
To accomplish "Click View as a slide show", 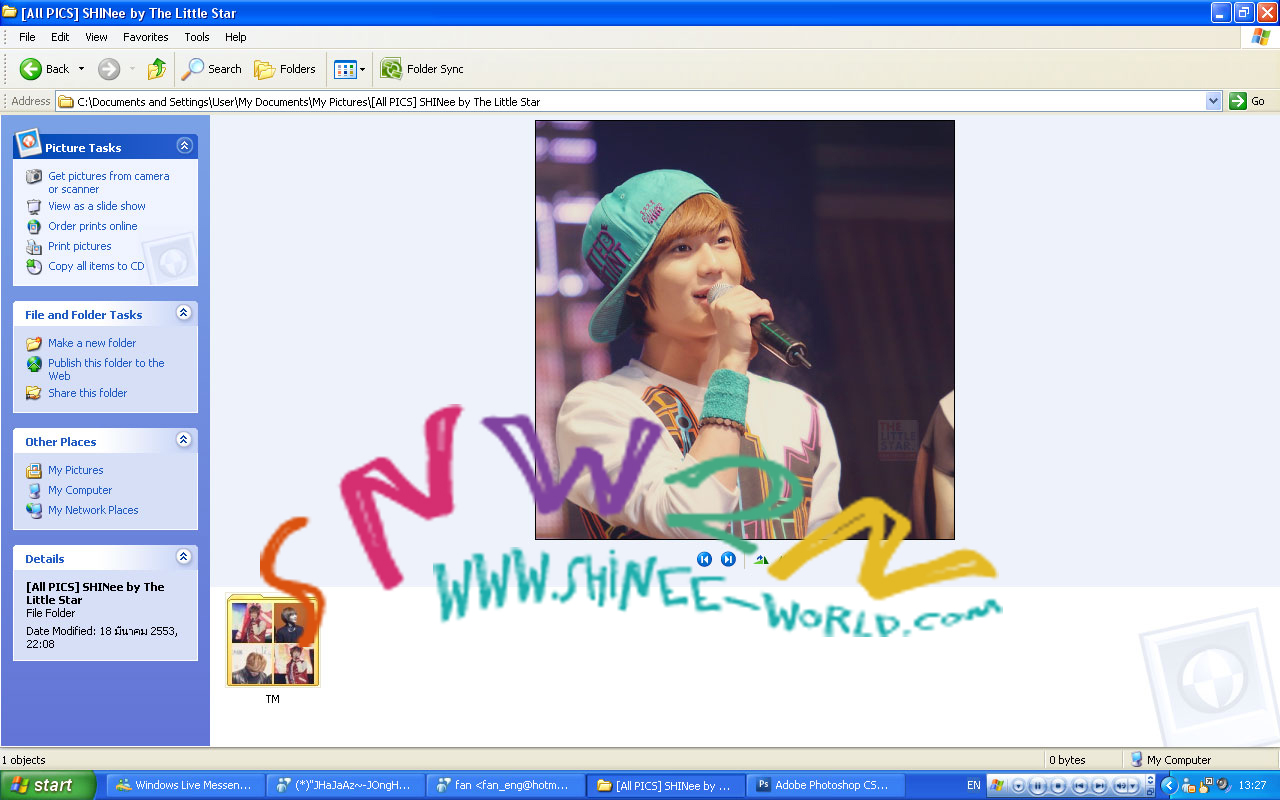I will [x=97, y=206].
